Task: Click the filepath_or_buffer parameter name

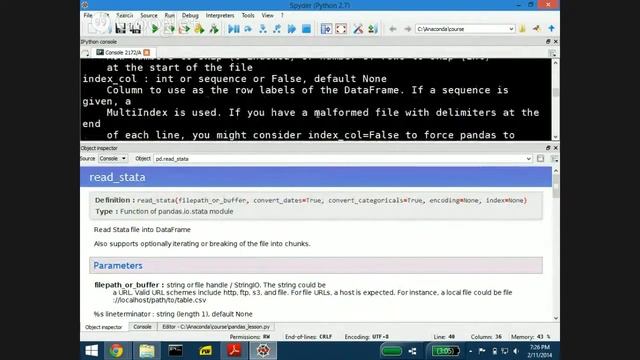Action: click(x=127, y=285)
